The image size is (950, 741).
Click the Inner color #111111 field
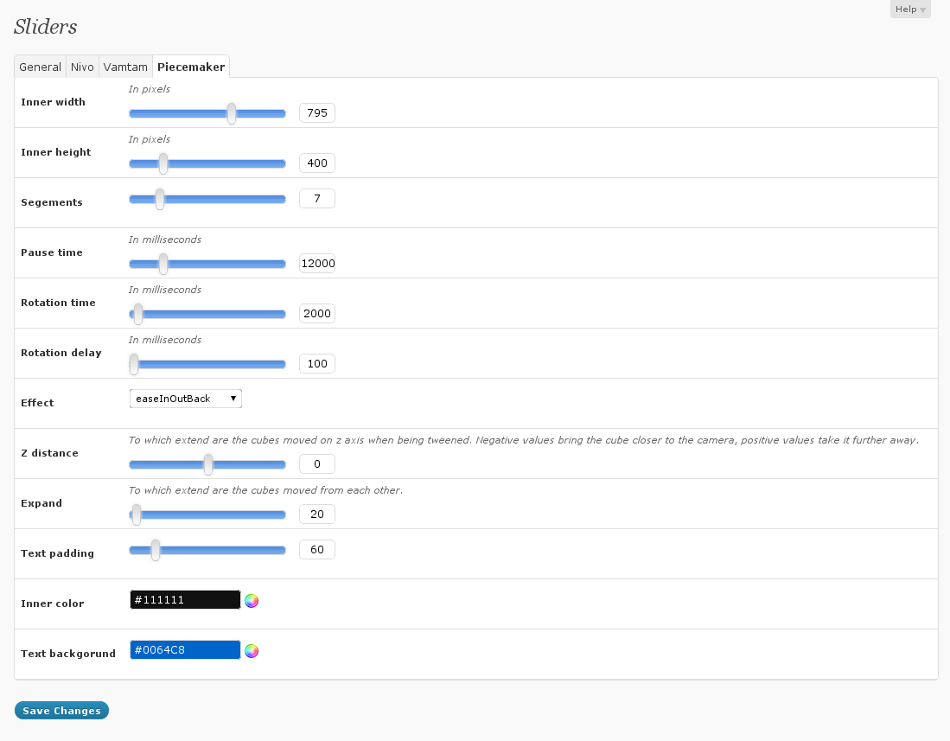[185, 600]
